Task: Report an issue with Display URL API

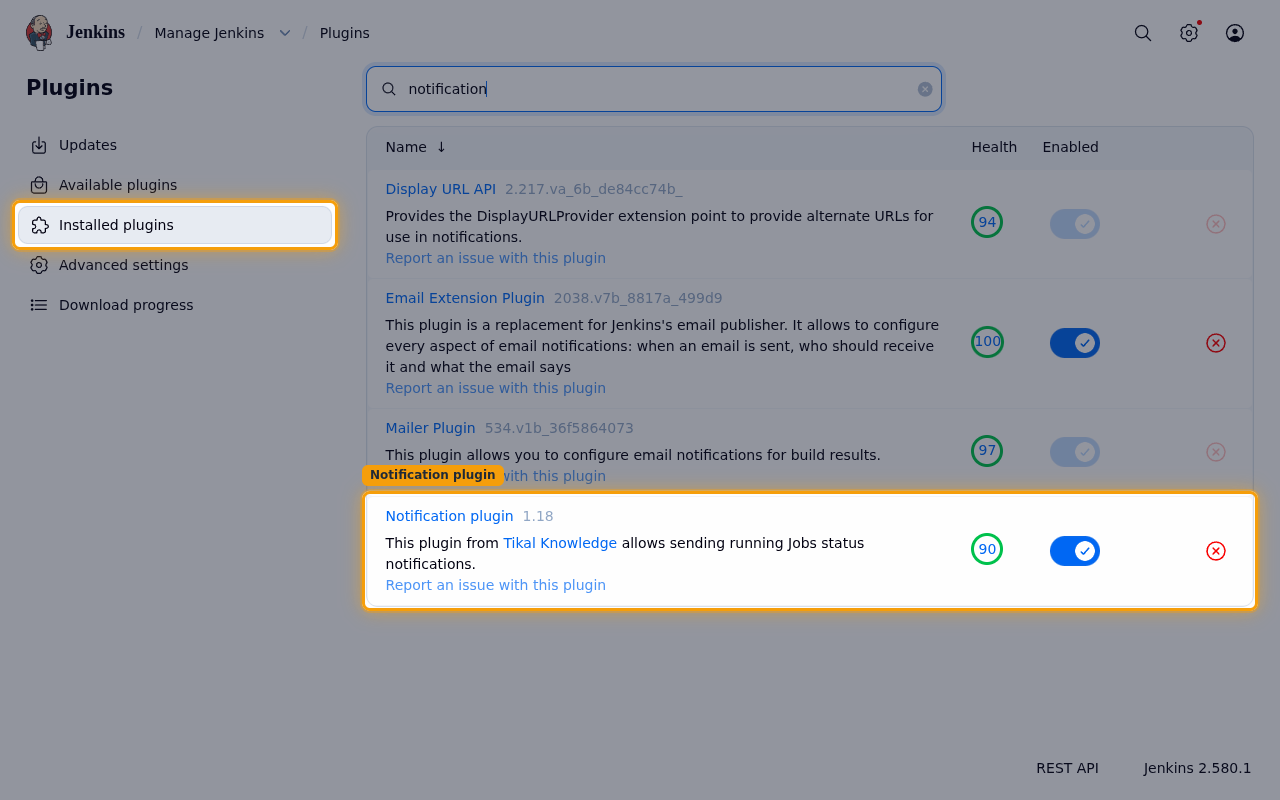Action: point(496,258)
